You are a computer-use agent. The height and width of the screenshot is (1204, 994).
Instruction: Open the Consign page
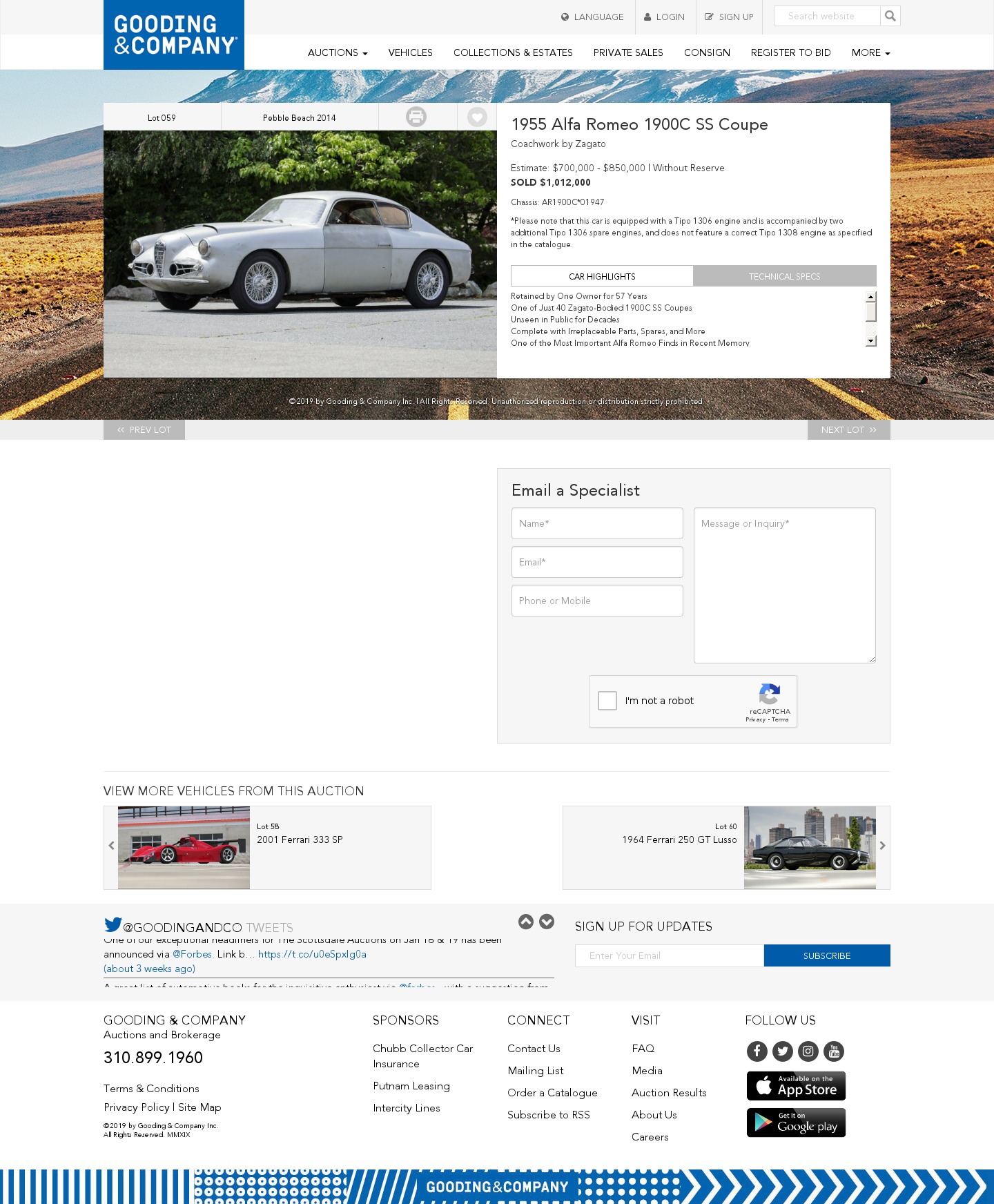pyautogui.click(x=707, y=52)
